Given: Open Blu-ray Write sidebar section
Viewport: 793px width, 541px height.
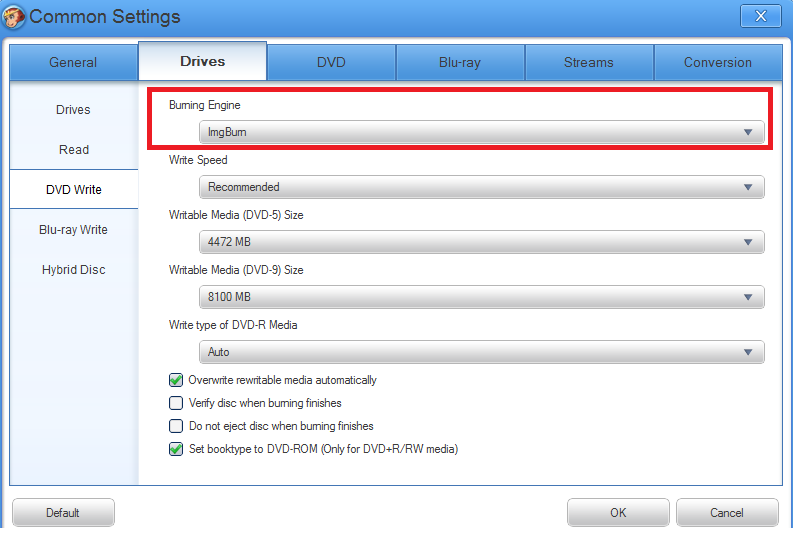Looking at the screenshot, I should (x=73, y=230).
